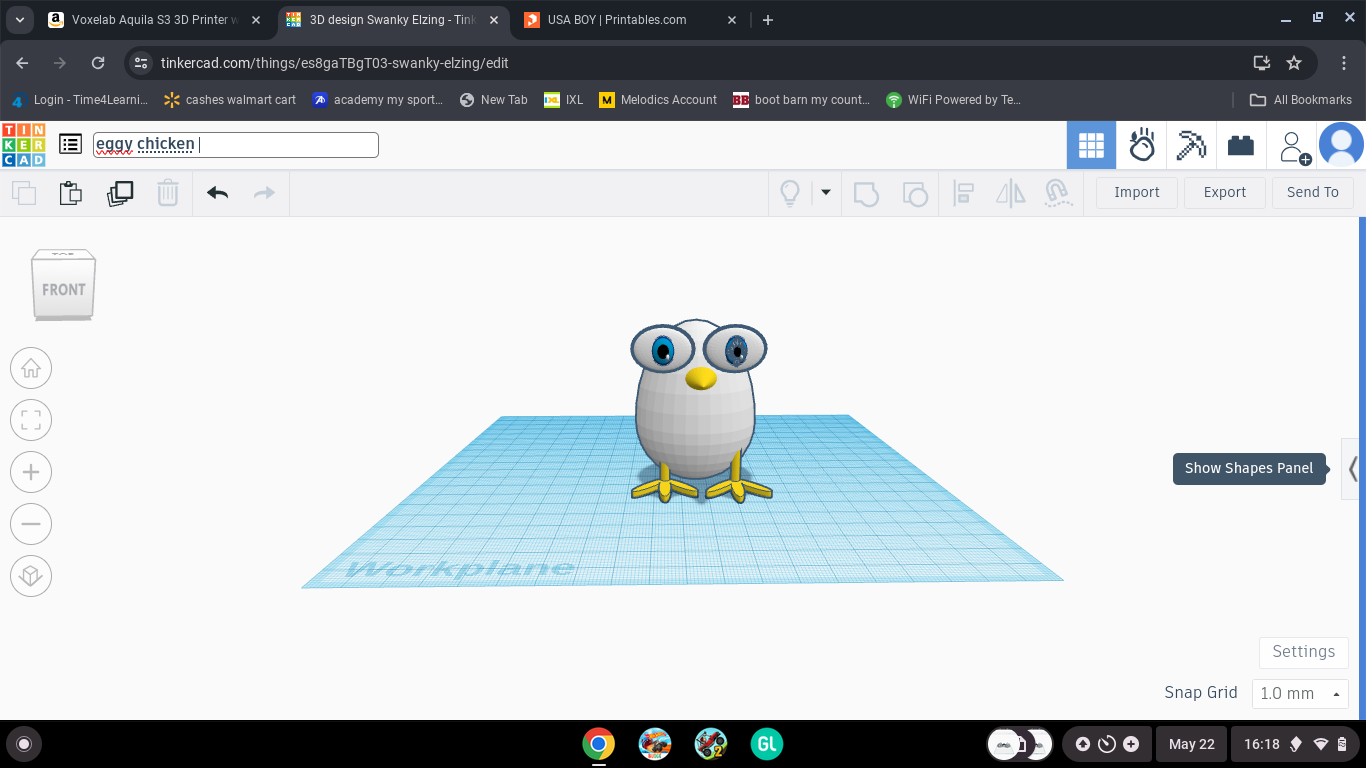Click the Paste clipboard icon
The height and width of the screenshot is (768, 1366).
click(x=71, y=193)
